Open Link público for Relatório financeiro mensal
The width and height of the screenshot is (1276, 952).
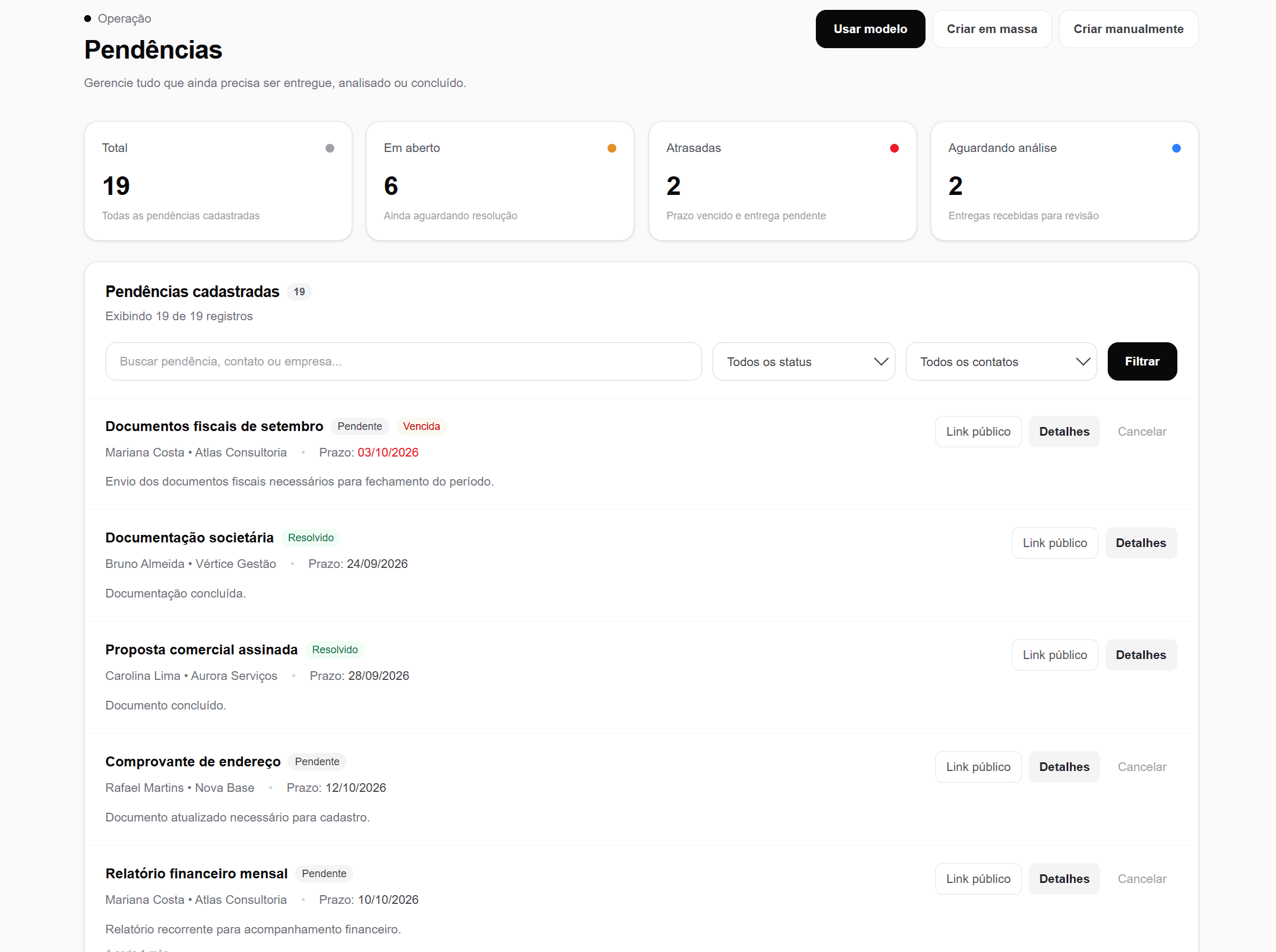pos(978,879)
